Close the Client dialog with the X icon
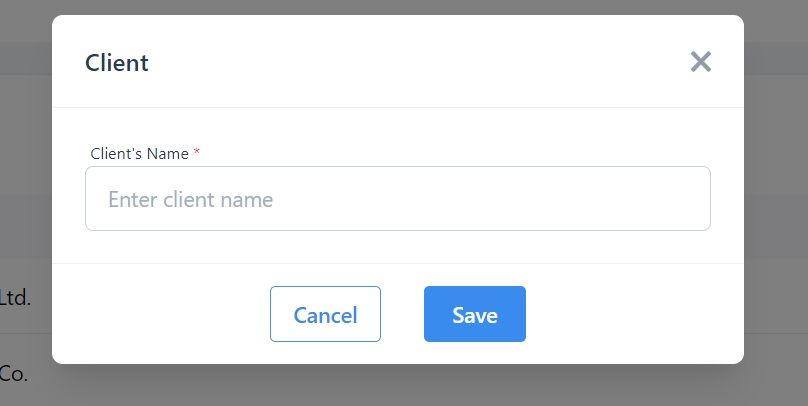Screen dimensions: 808x406 tap(700, 62)
